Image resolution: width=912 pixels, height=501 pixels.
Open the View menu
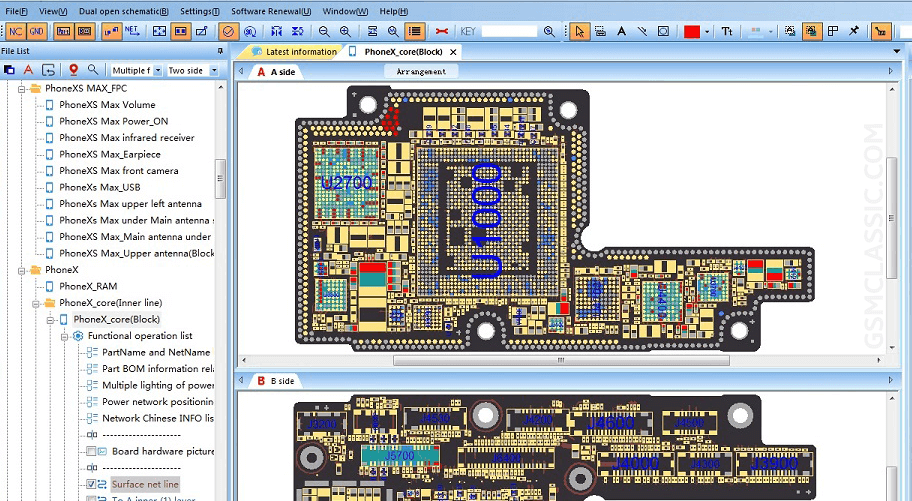(x=53, y=11)
